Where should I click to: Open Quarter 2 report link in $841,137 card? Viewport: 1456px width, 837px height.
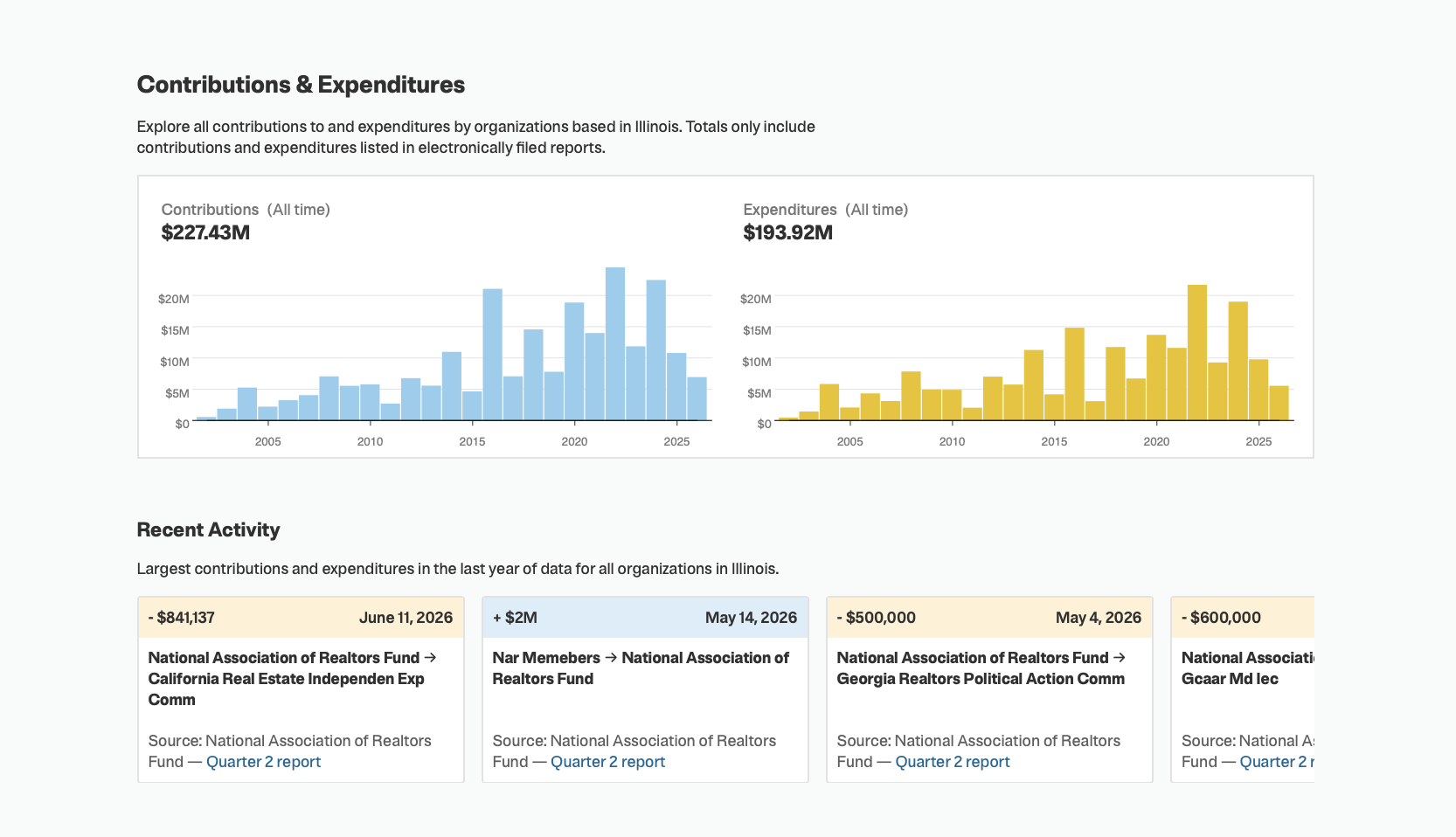point(263,762)
